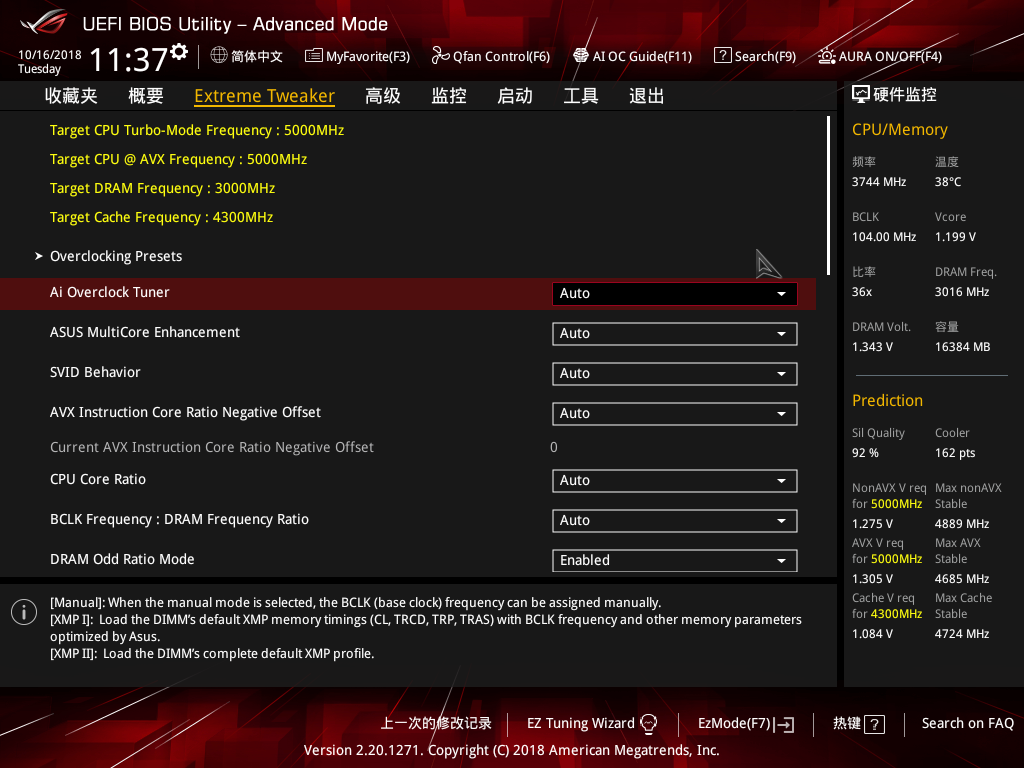Open Ai Overclock Tuner dropdown

(x=674, y=294)
